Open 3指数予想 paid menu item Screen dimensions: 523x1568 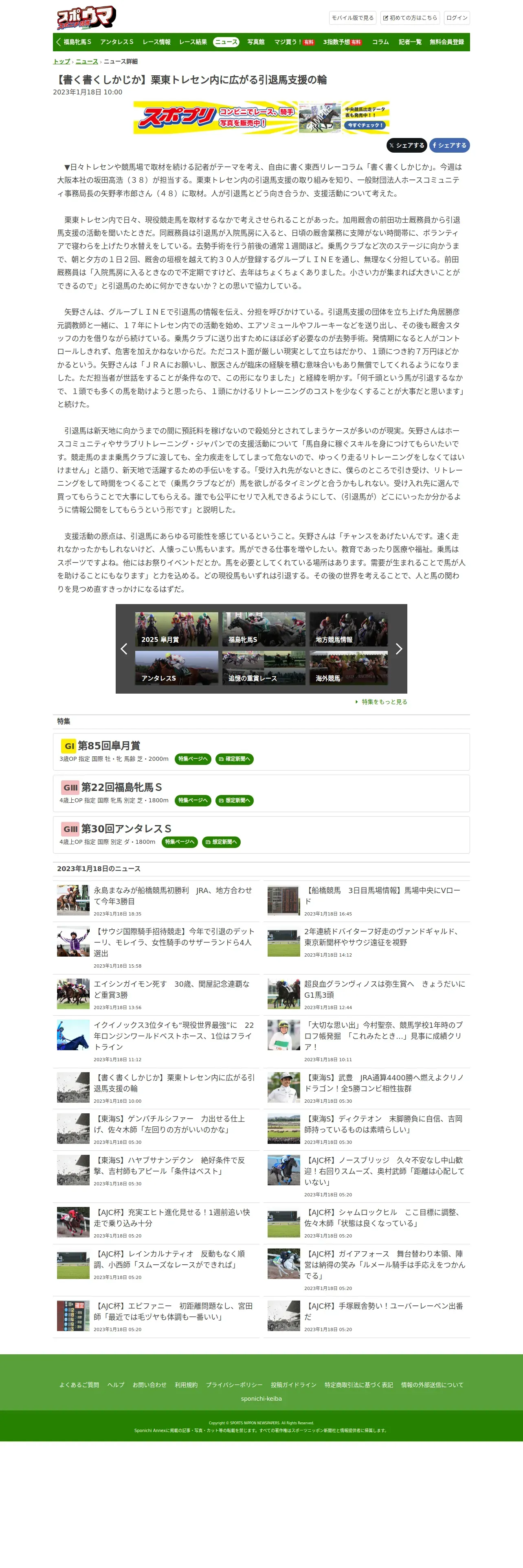click(x=342, y=42)
